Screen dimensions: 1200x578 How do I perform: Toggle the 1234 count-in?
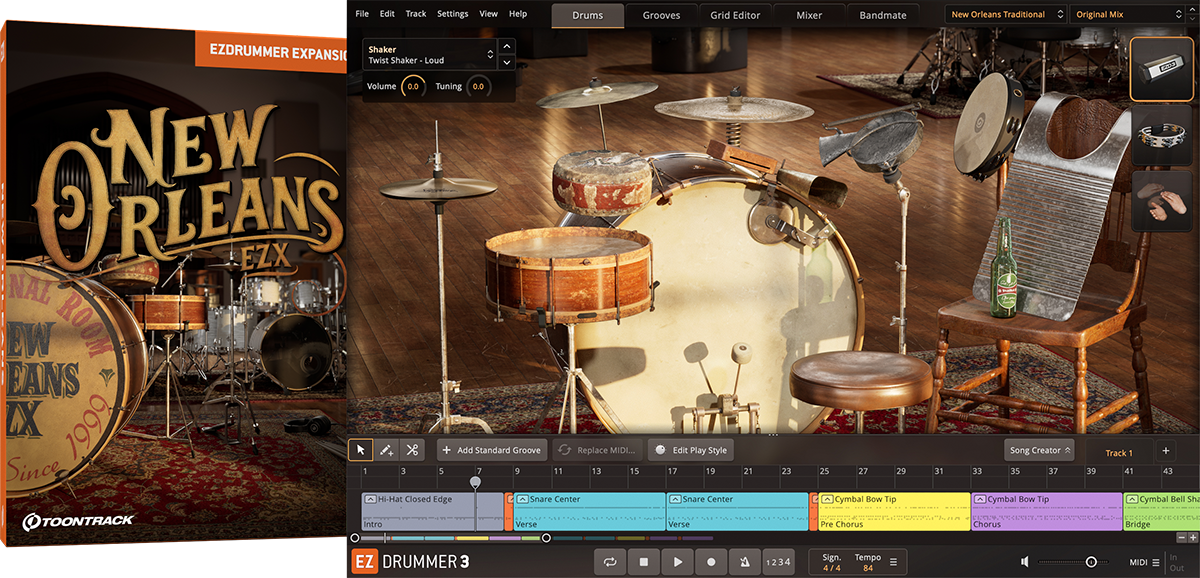(777, 562)
